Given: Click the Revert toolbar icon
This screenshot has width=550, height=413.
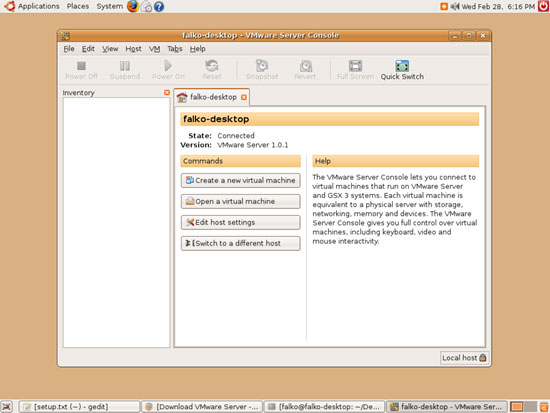Looking at the screenshot, I should click(x=306, y=66).
